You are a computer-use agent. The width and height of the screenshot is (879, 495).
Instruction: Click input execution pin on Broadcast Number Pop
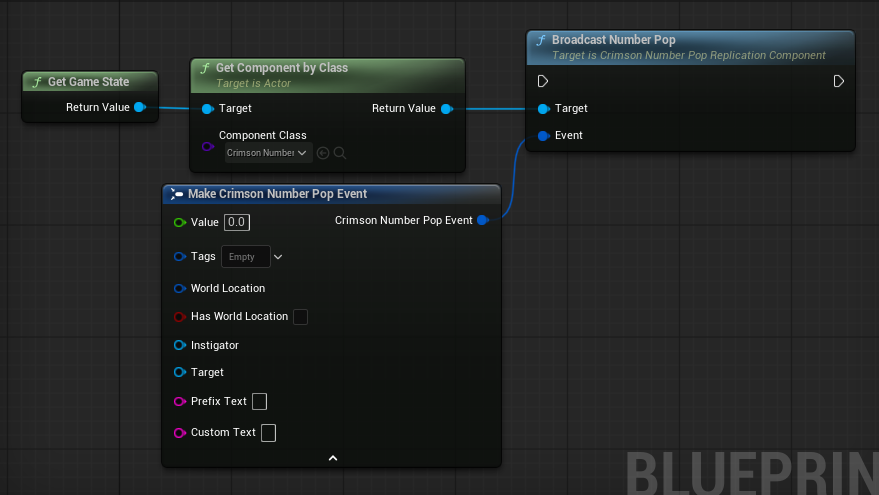(x=542, y=81)
